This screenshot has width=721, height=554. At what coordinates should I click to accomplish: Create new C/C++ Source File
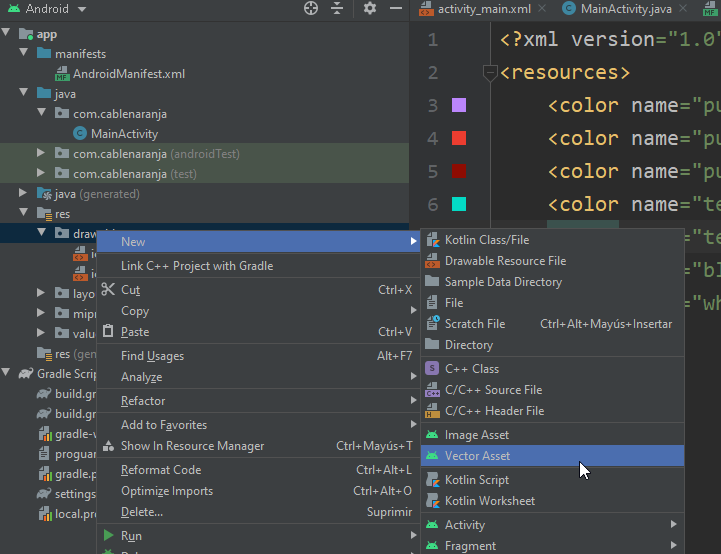(x=552, y=390)
